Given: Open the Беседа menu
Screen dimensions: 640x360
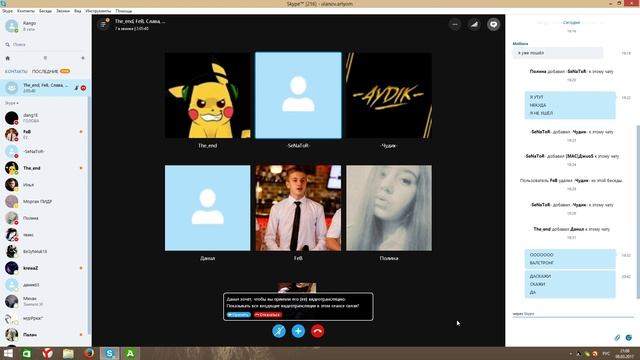Looking at the screenshot, I should tap(45, 11).
